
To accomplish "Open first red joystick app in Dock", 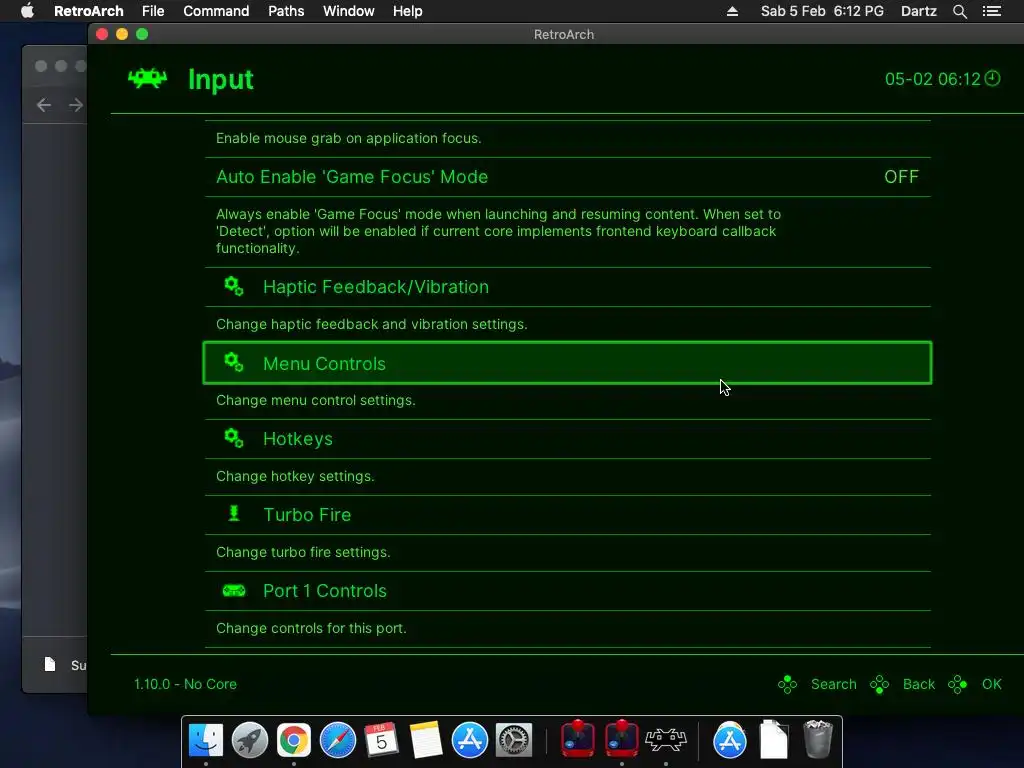I will coord(578,739).
